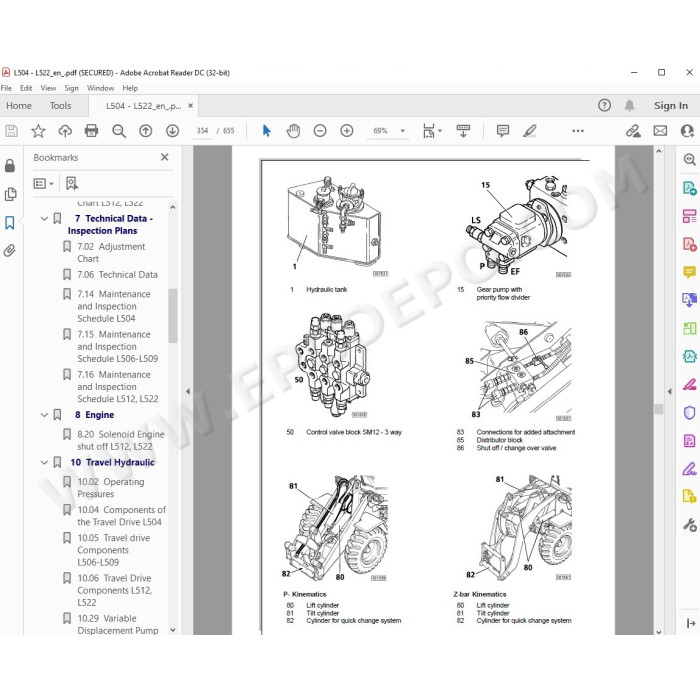Open bookmark 7.06 Technical Data
Image resolution: width=700 pixels, height=700 pixels.
click(117, 275)
